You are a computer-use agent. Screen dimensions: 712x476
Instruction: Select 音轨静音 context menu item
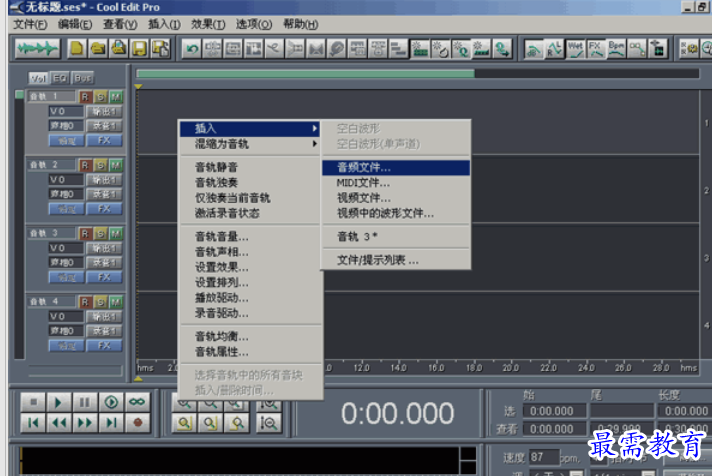pyautogui.click(x=250, y=167)
